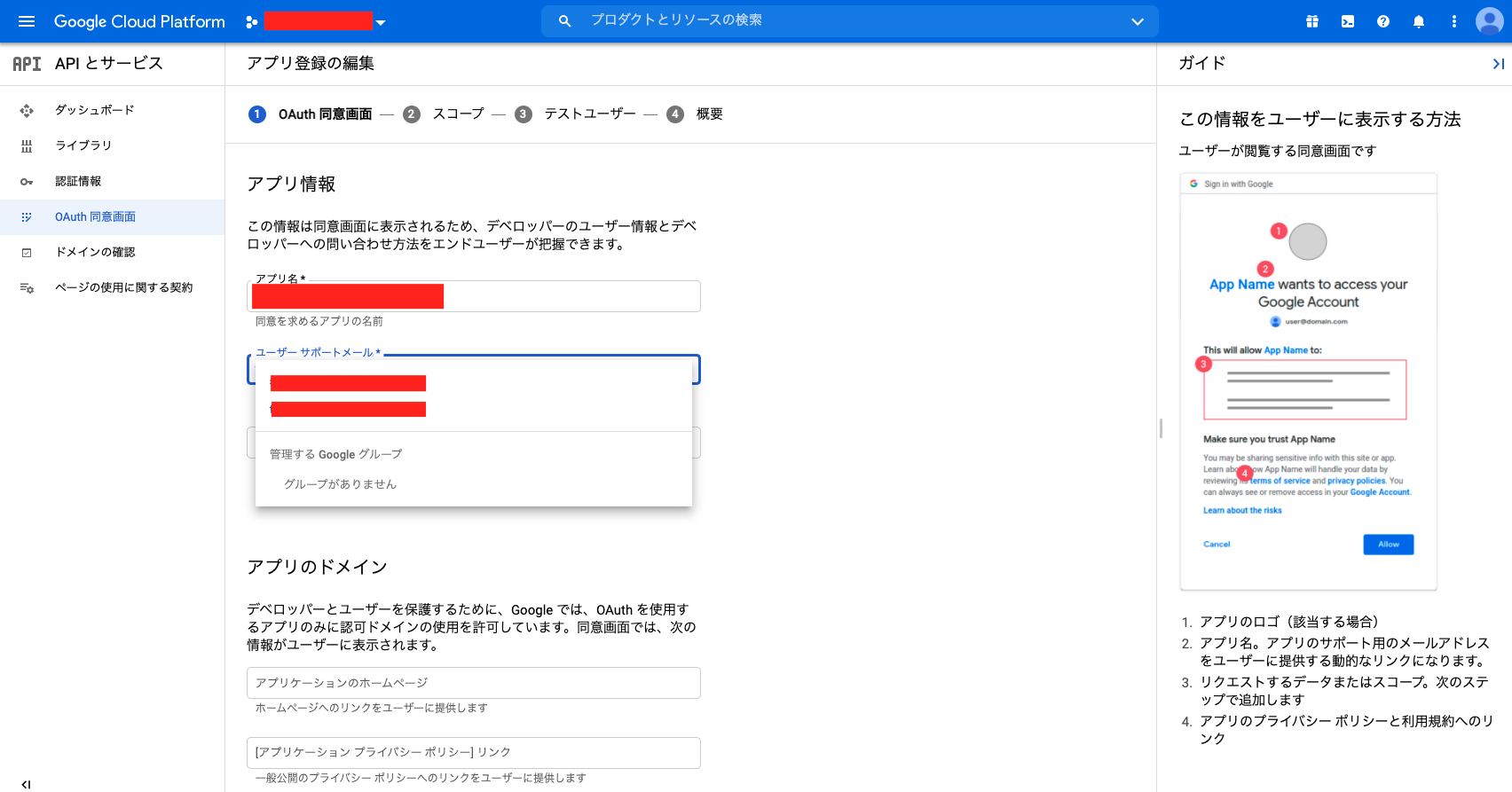This screenshot has width=1512, height=792.
Task: Open the project selector dropdown arrow
Action: coord(381,22)
